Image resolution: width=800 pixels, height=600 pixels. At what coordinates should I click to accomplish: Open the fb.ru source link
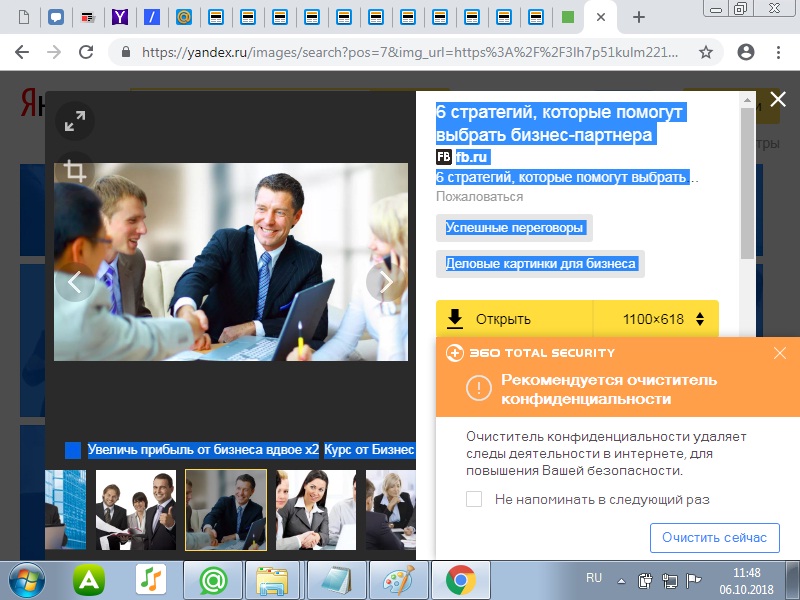tap(472, 157)
